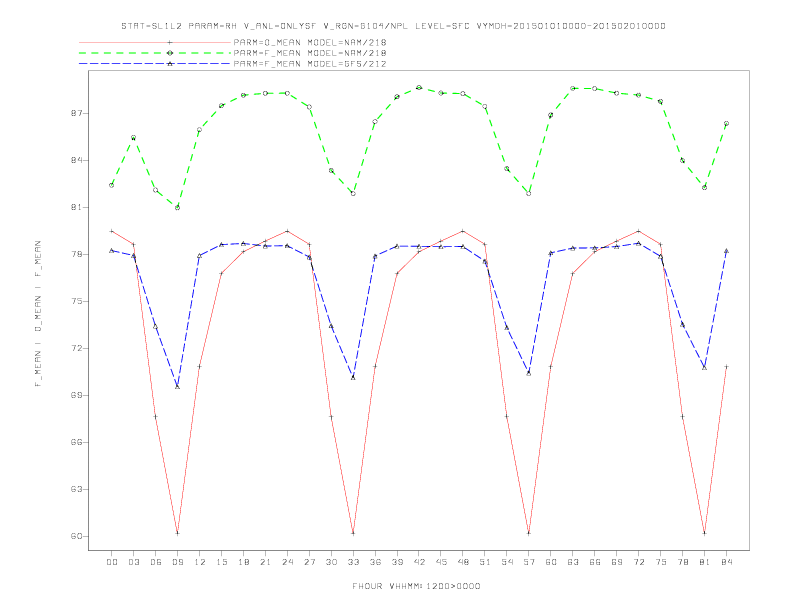Click green circle data point at hour 09

[177, 208]
